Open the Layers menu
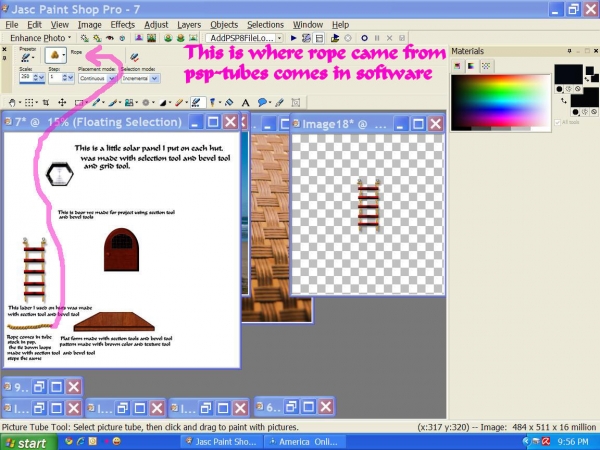 point(189,25)
